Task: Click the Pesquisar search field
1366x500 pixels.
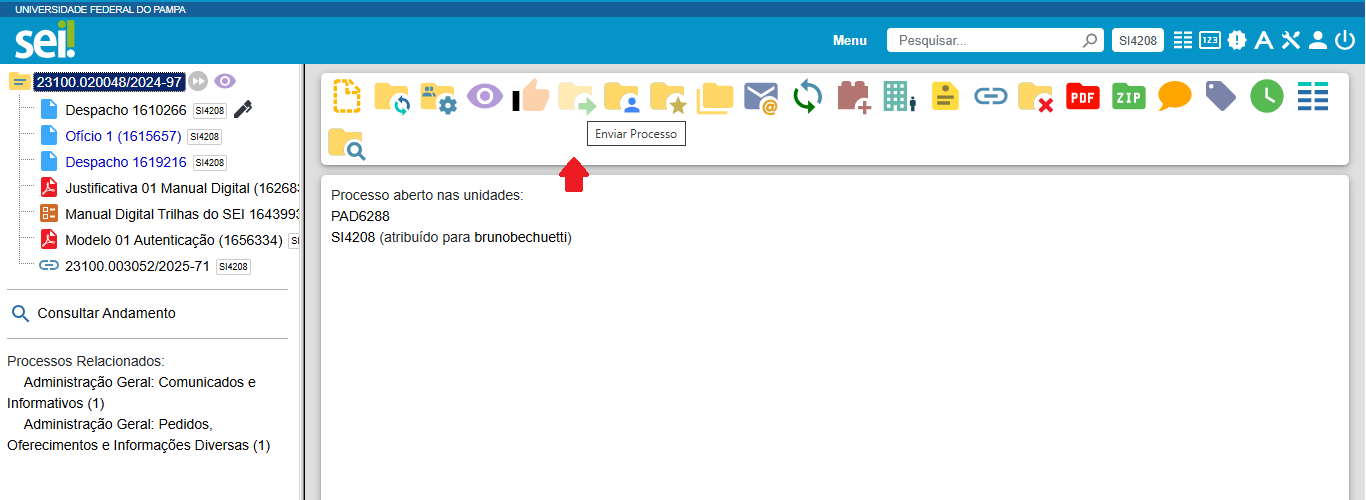Action: pyautogui.click(x=985, y=41)
